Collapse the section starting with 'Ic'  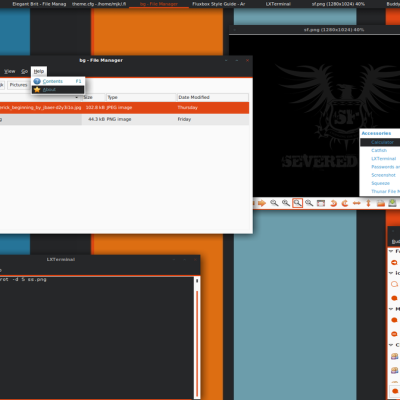pyautogui.click(x=391, y=273)
